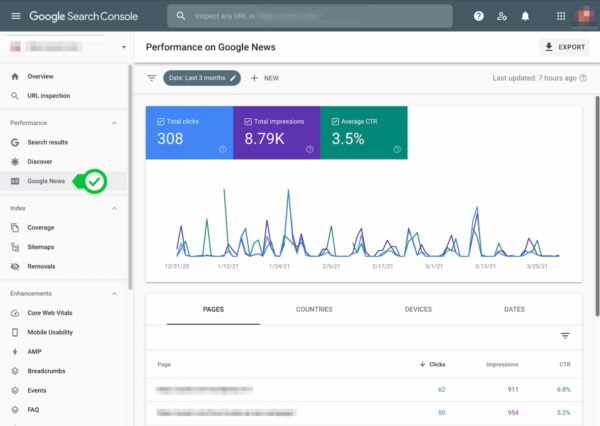Open the hamburger main menu

tap(14, 16)
